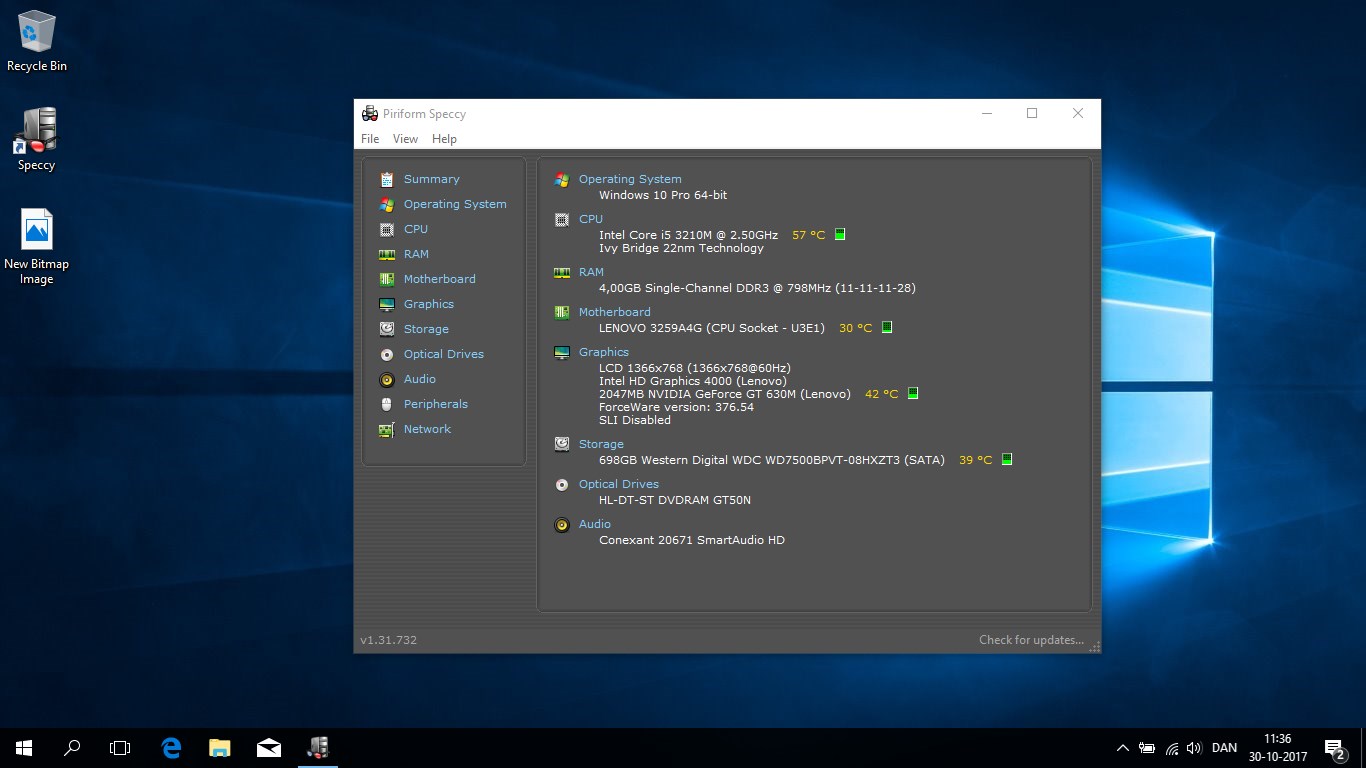Open the Graphics heading link in main panel
Viewport: 1366px width, 768px height.
tap(604, 352)
